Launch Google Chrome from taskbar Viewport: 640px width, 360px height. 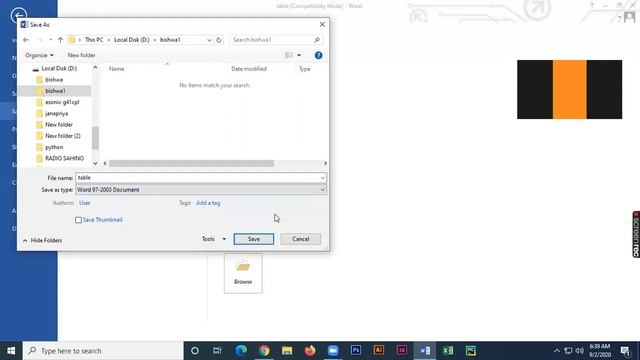click(264, 351)
